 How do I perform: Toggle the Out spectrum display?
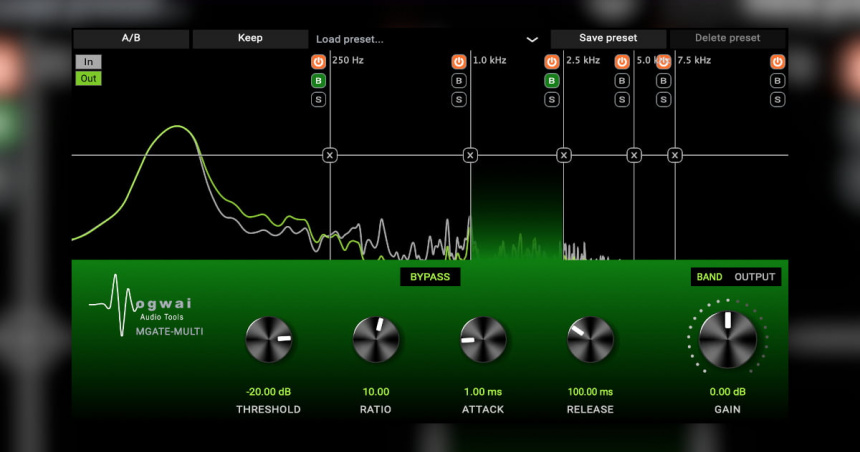tap(88, 78)
